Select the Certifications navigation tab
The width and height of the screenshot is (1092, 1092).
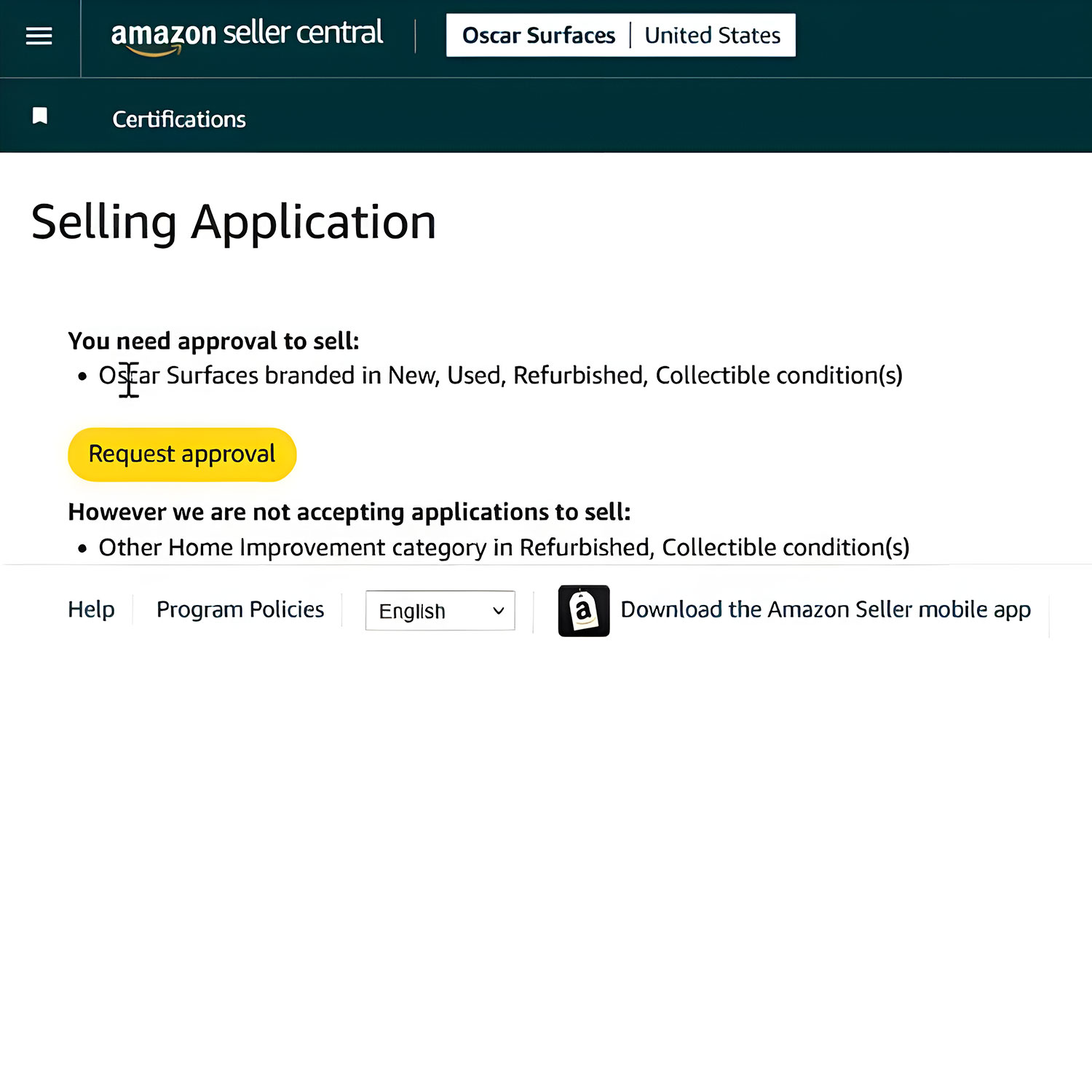click(178, 119)
